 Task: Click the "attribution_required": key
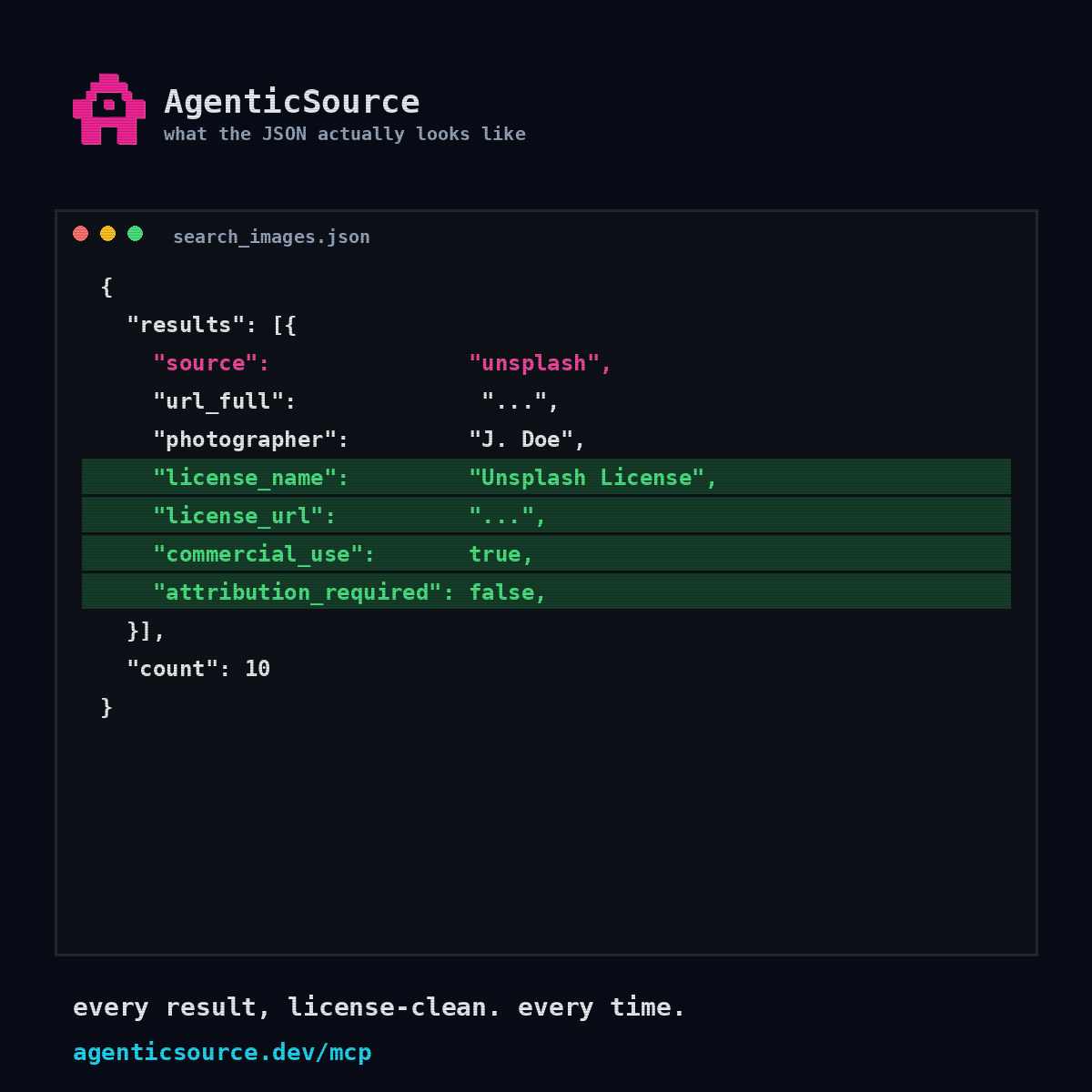303,593
